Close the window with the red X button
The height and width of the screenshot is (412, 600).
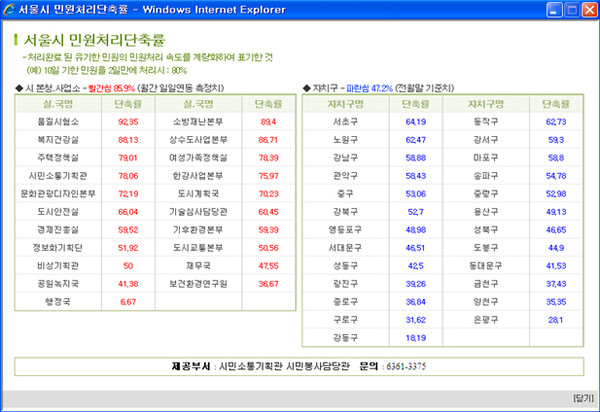[590, 10]
